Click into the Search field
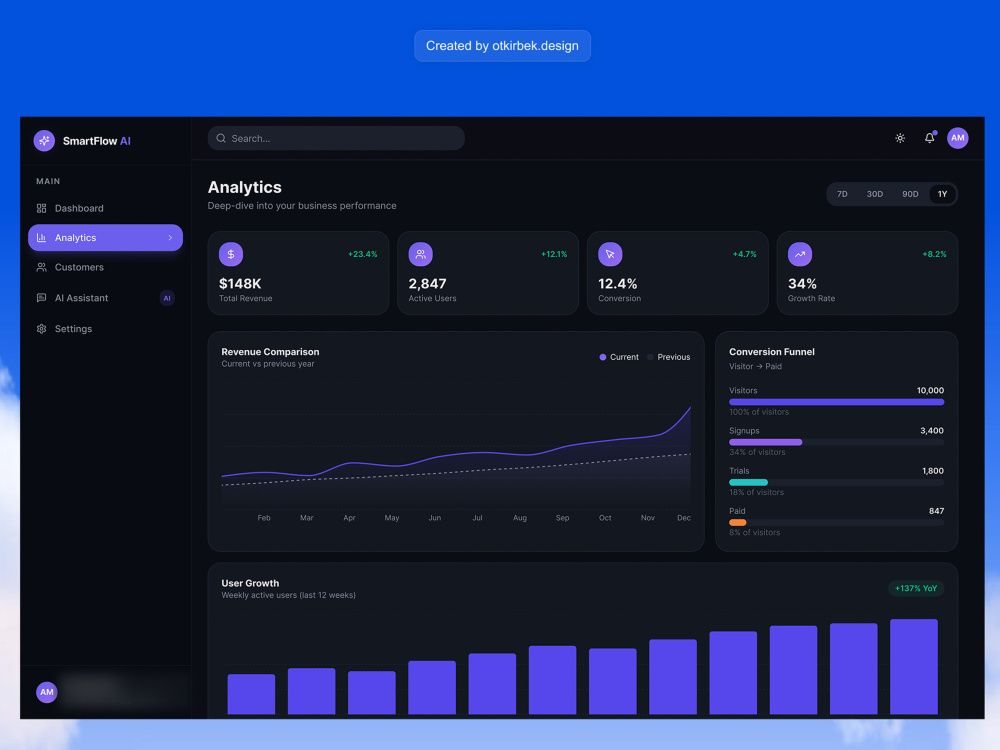Screen dimensions: 1000x750 (x=336, y=138)
